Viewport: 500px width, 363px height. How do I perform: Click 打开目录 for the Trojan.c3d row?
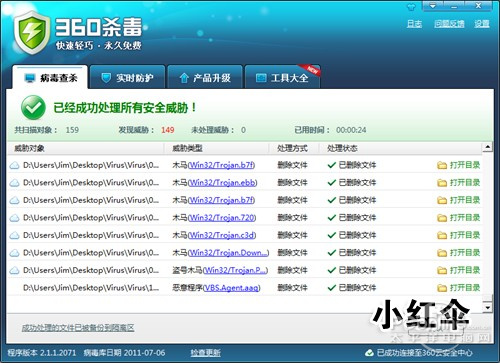(465, 235)
